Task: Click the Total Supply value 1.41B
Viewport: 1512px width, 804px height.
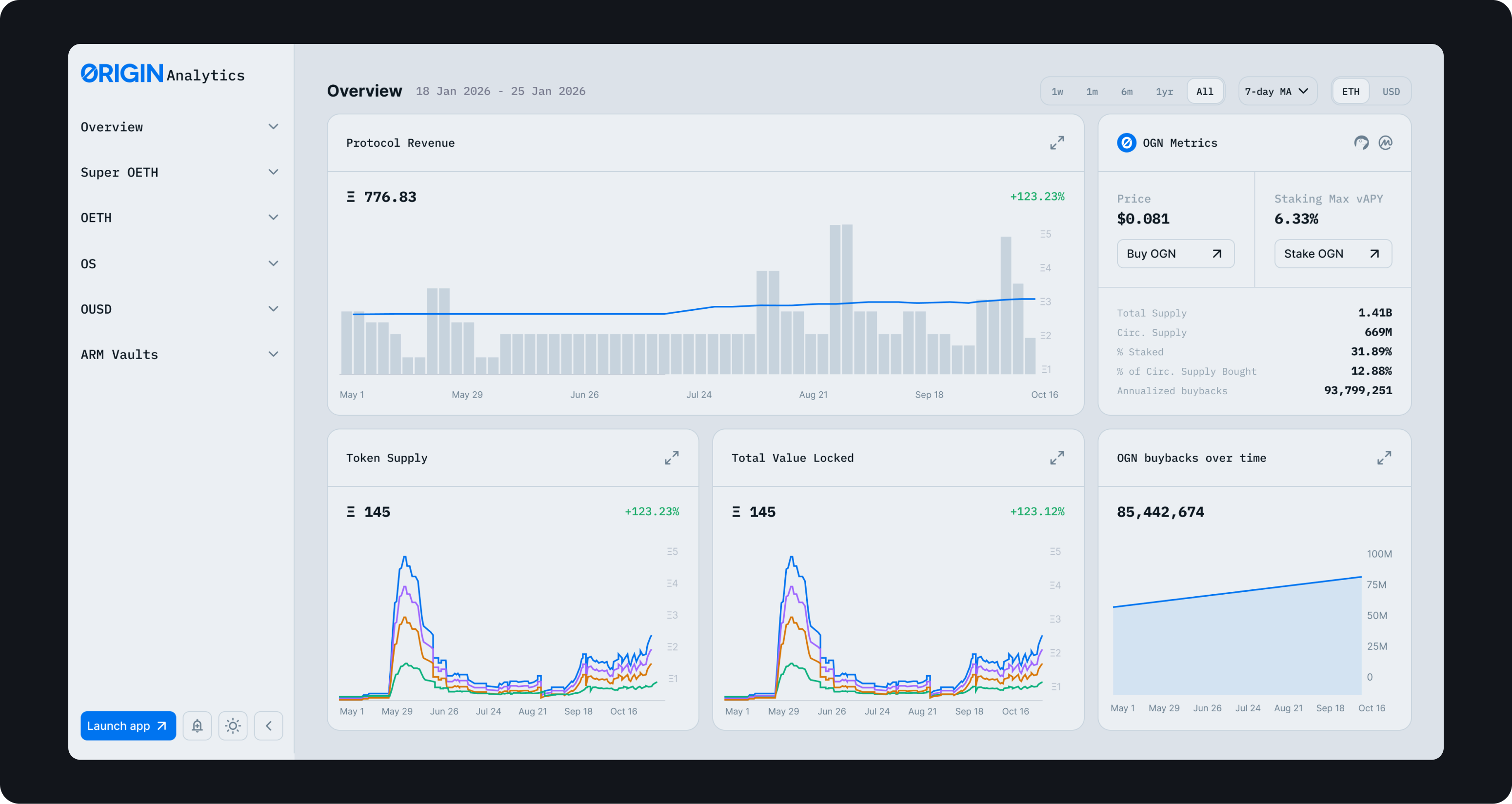Action: click(x=1374, y=312)
